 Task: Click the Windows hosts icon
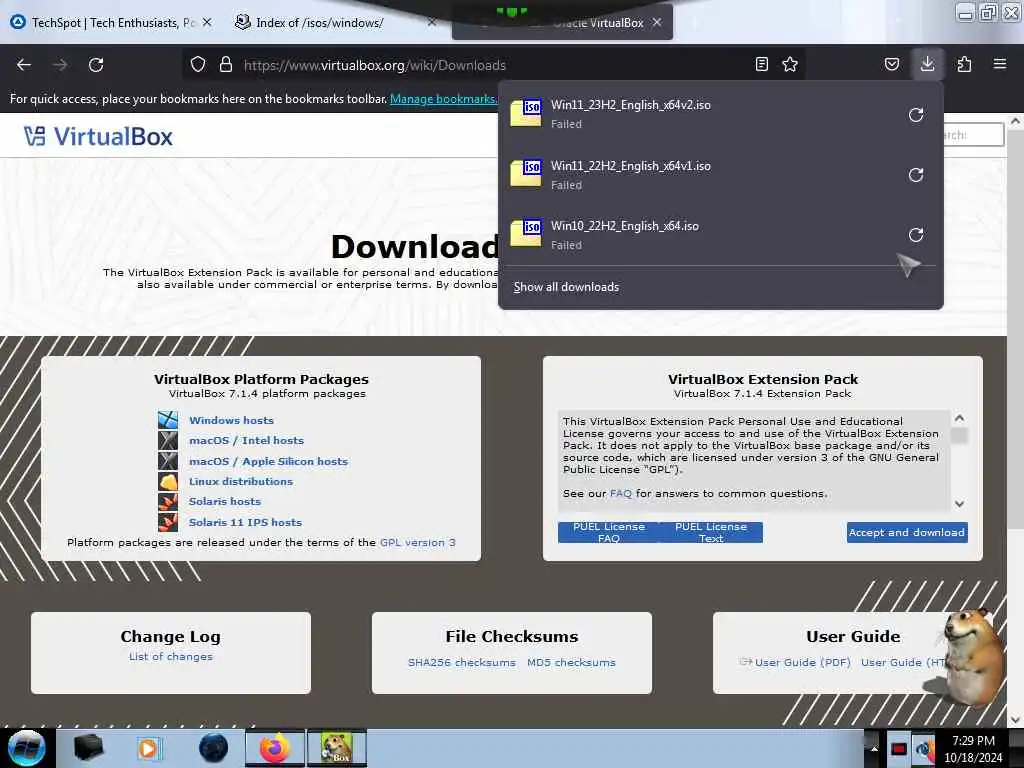click(x=168, y=420)
